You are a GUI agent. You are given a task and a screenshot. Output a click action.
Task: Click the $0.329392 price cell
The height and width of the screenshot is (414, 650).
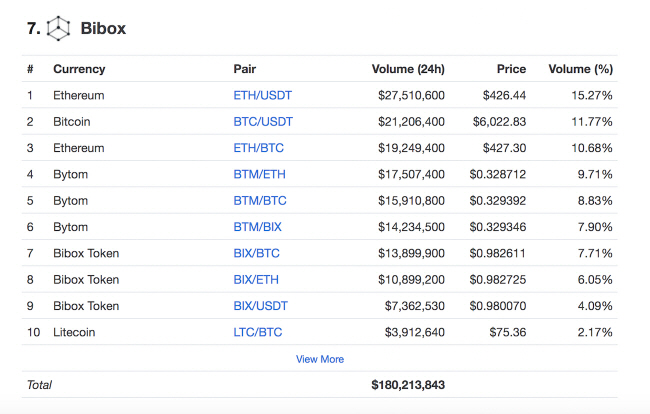click(x=497, y=201)
